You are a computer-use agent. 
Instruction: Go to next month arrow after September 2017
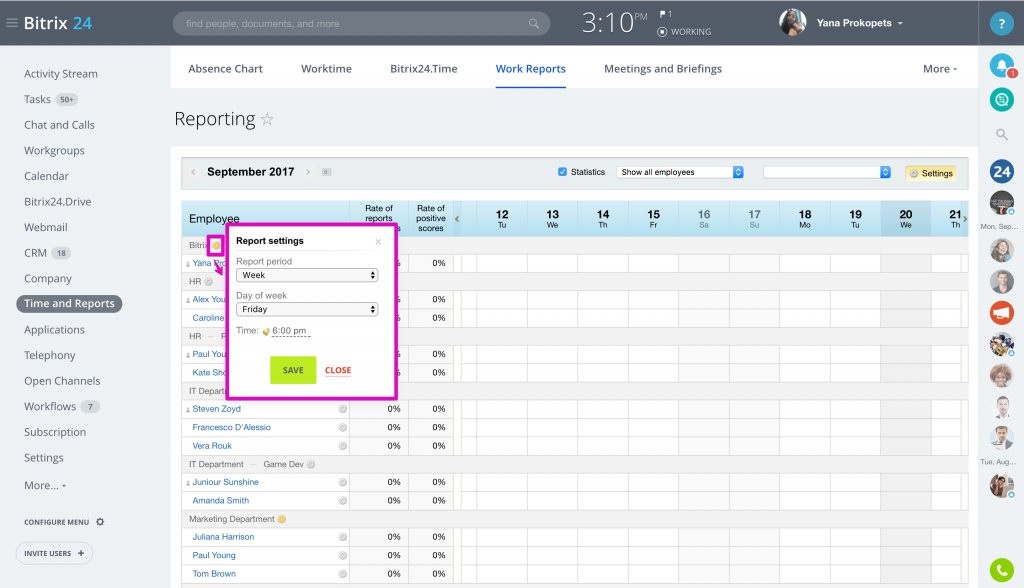click(x=308, y=172)
